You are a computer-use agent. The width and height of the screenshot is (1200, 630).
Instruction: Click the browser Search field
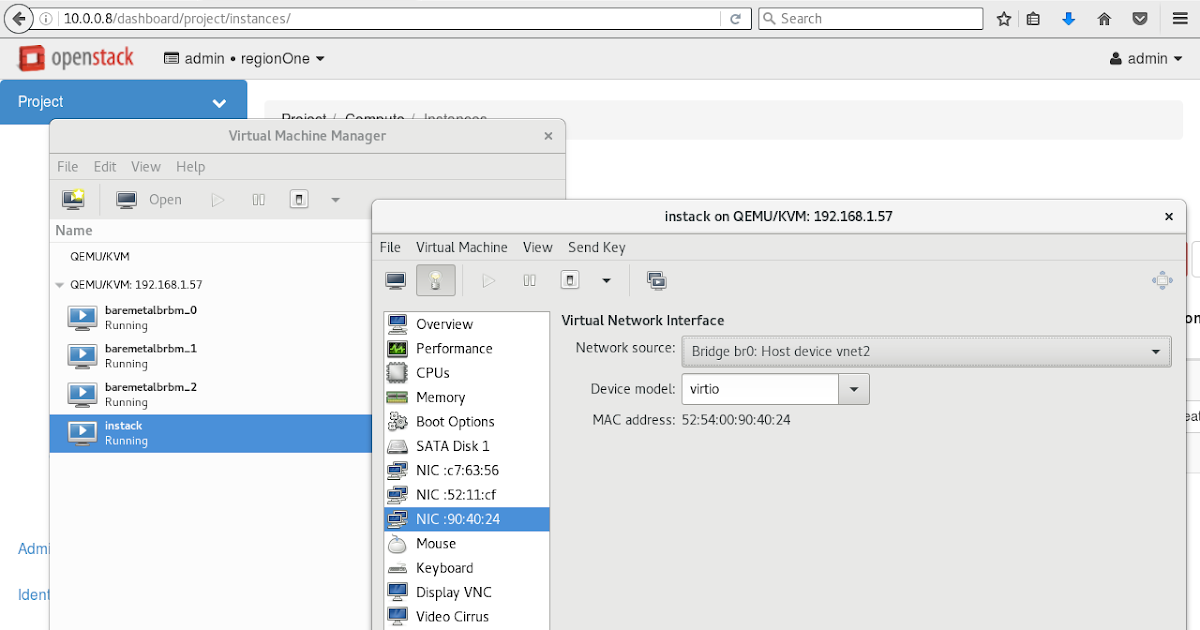(x=870, y=19)
